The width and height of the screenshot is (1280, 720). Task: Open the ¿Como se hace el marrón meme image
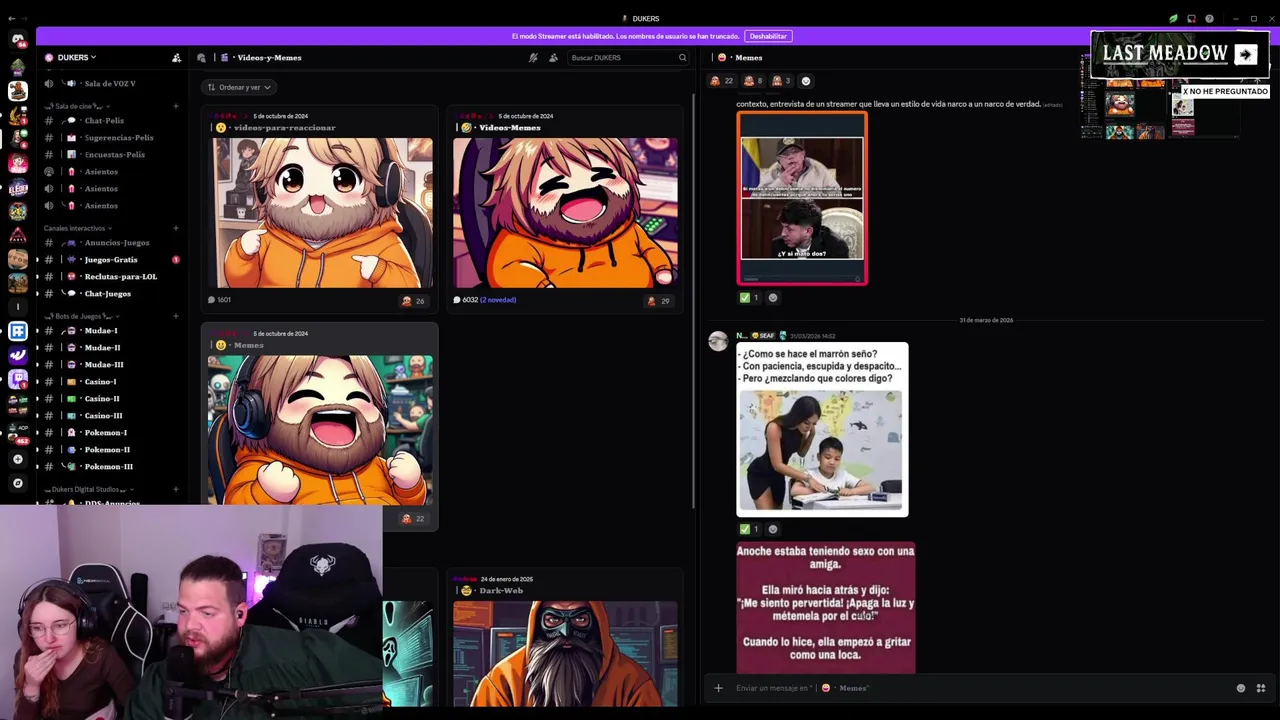pyautogui.click(x=822, y=430)
